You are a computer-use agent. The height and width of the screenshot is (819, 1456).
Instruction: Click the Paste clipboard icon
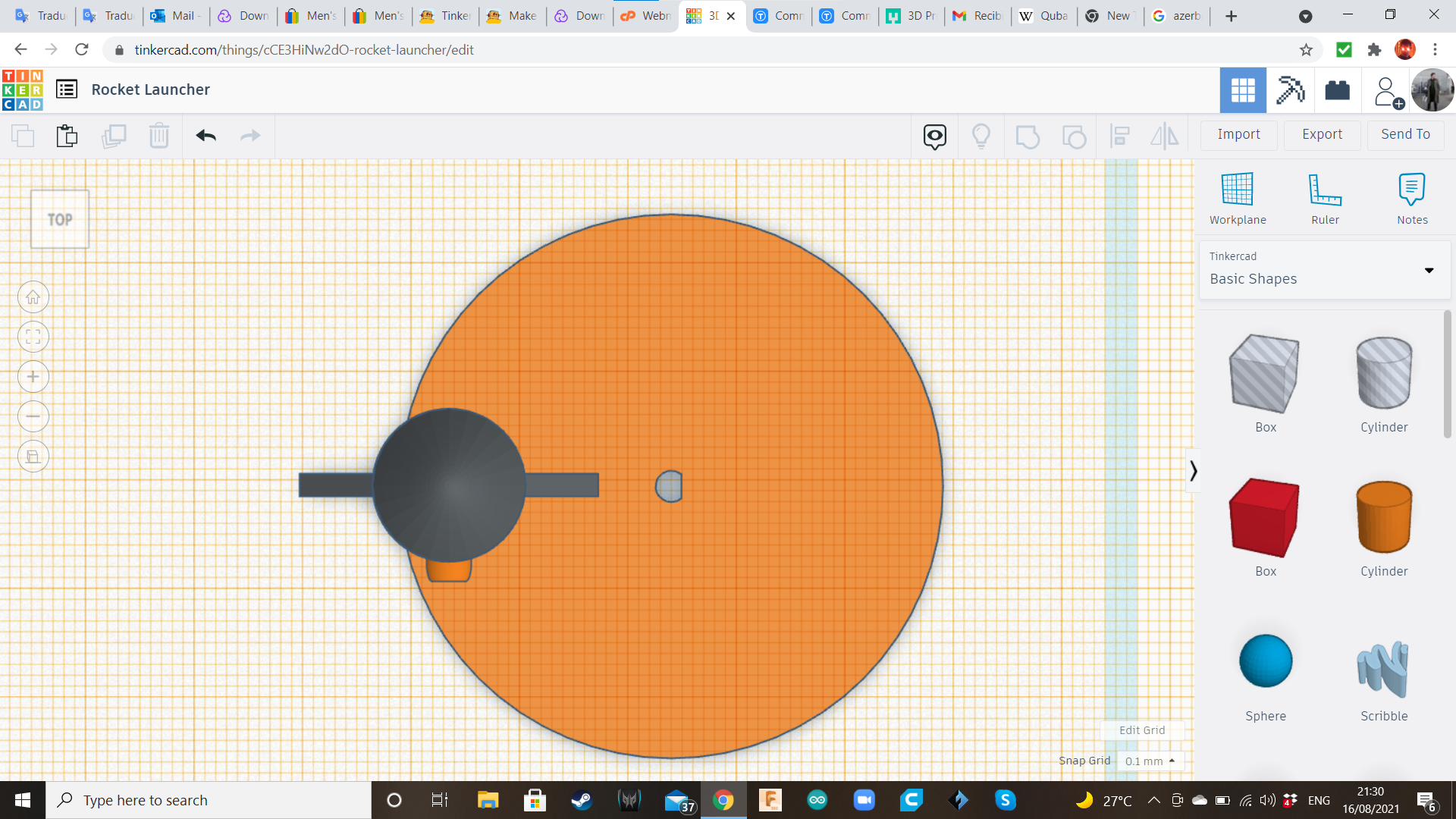(67, 136)
